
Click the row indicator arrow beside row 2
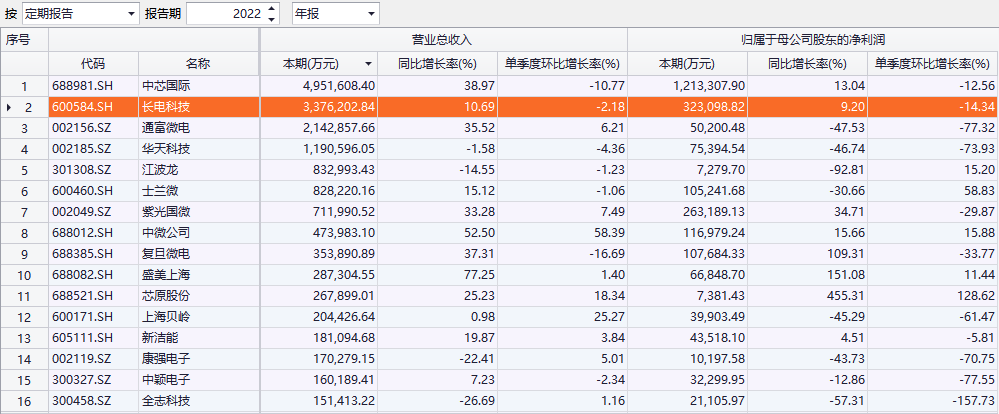(10, 107)
